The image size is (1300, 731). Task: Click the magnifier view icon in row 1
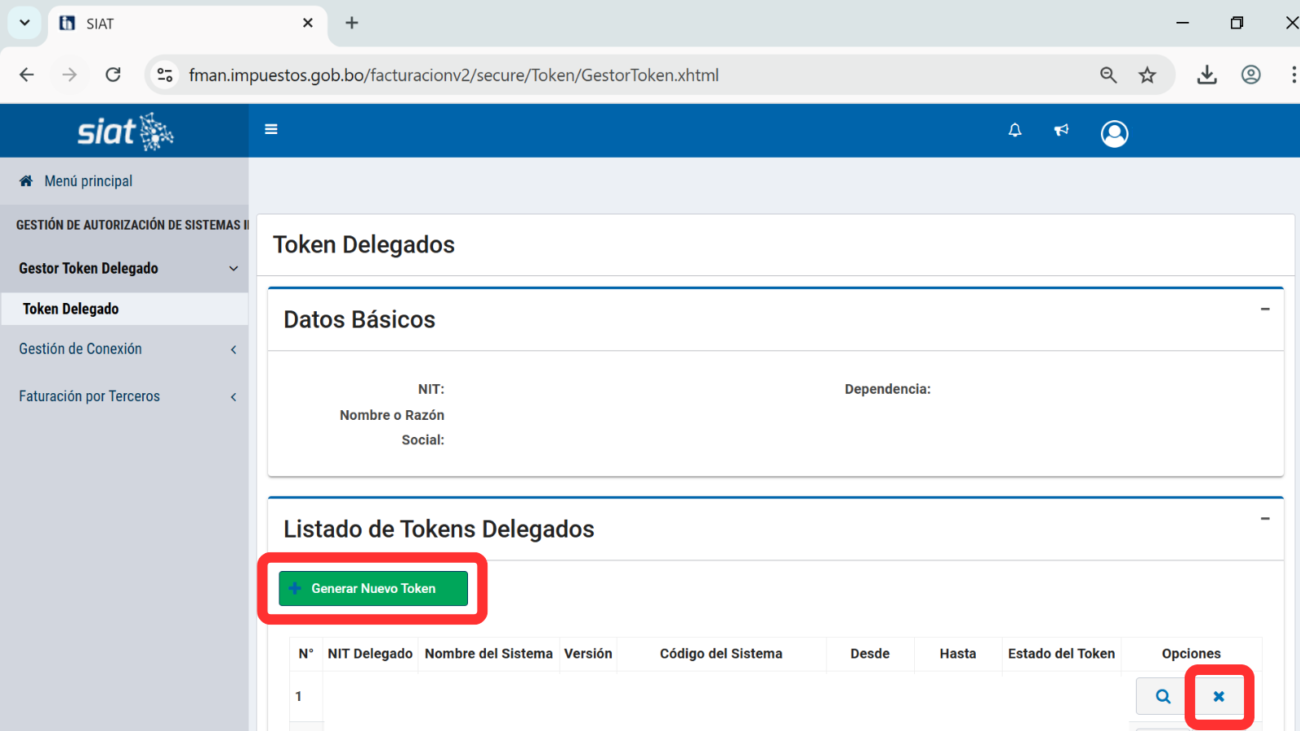pos(1162,696)
